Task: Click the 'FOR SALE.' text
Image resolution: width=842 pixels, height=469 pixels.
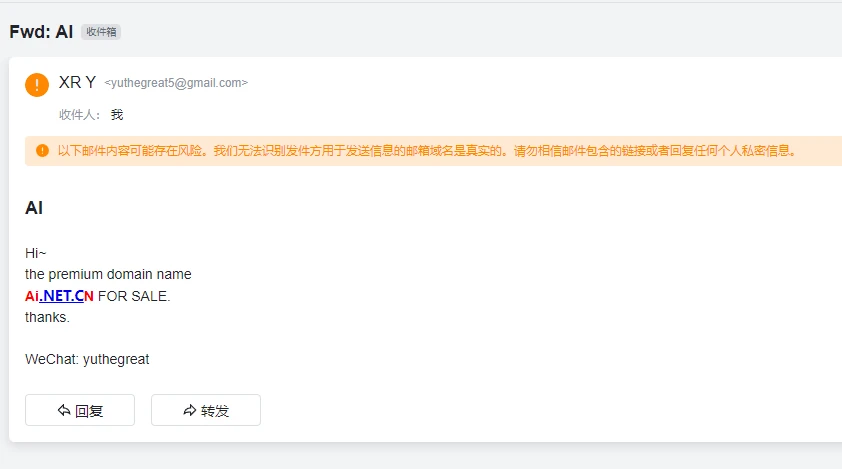Action: 134,296
